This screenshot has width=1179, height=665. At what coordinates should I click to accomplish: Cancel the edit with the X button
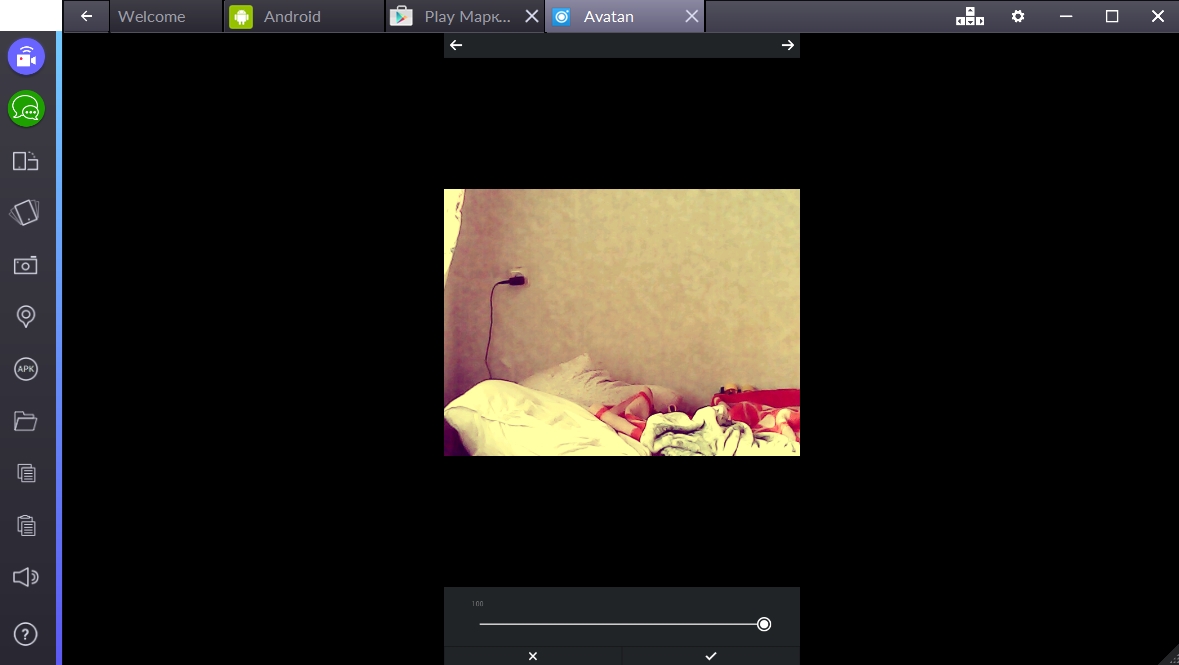click(533, 656)
